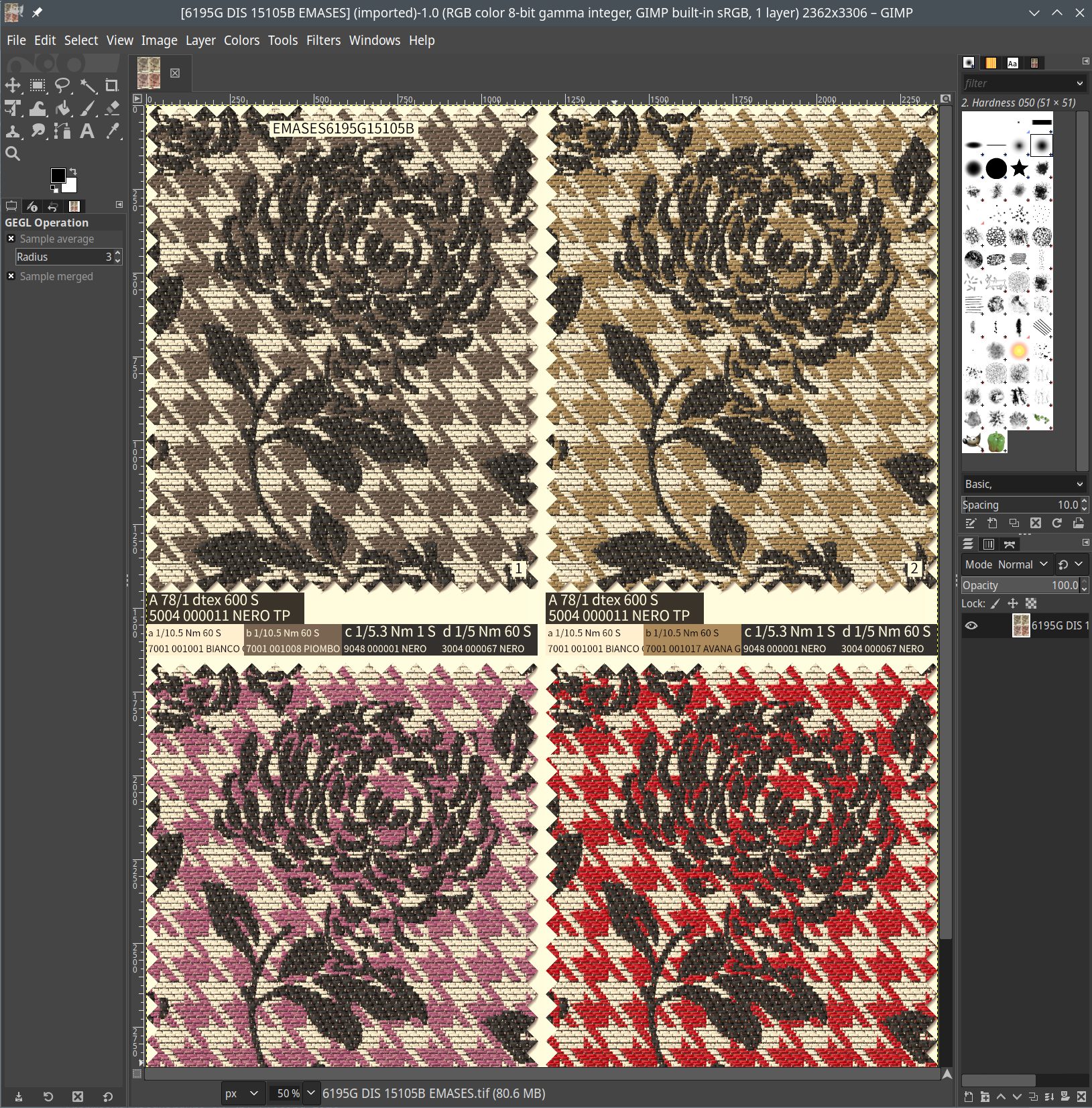The height and width of the screenshot is (1108, 1092).
Task: Click the brush filter search field
Action: coord(1018,83)
